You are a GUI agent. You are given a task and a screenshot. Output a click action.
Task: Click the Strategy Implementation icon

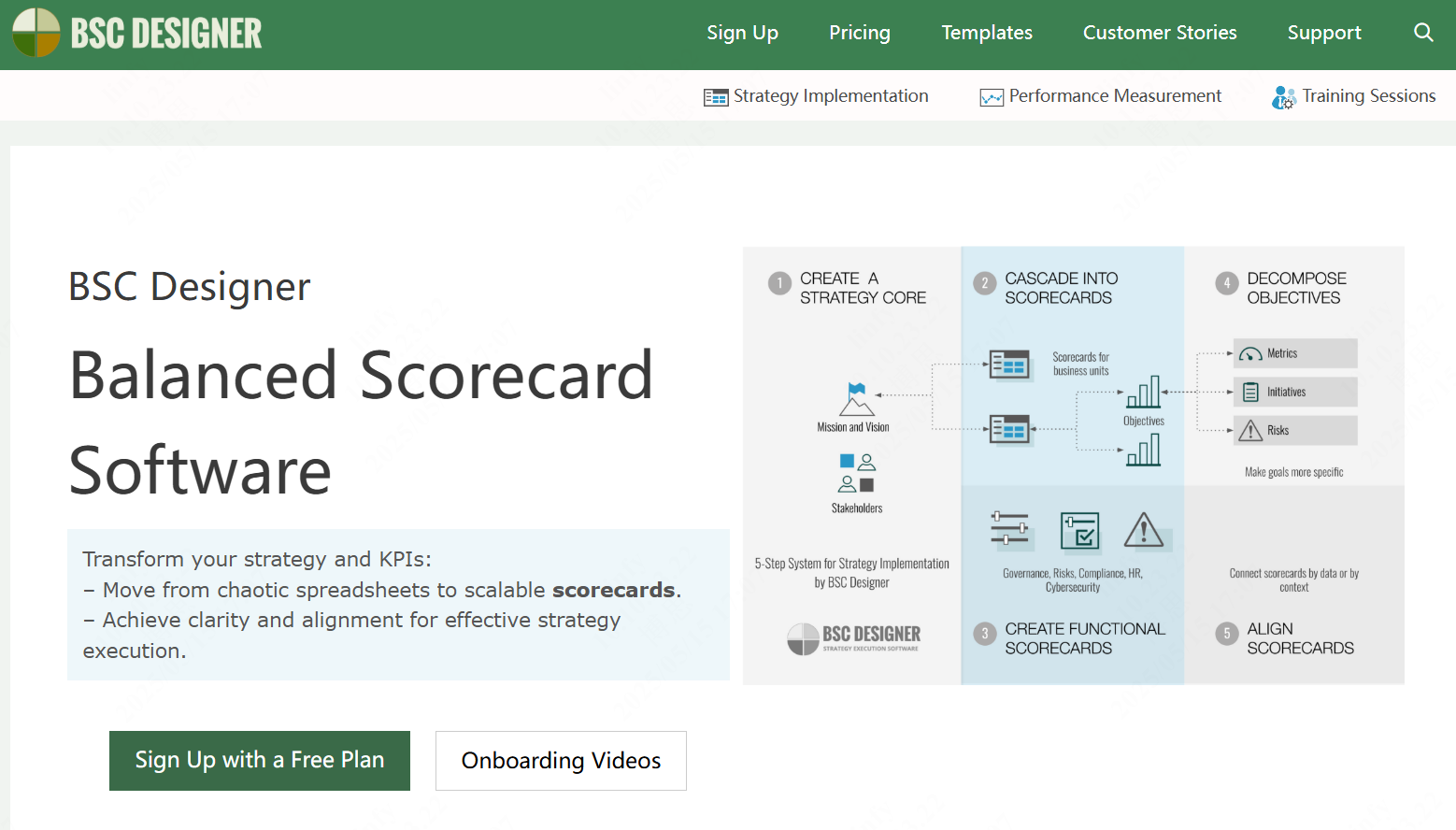[716, 97]
